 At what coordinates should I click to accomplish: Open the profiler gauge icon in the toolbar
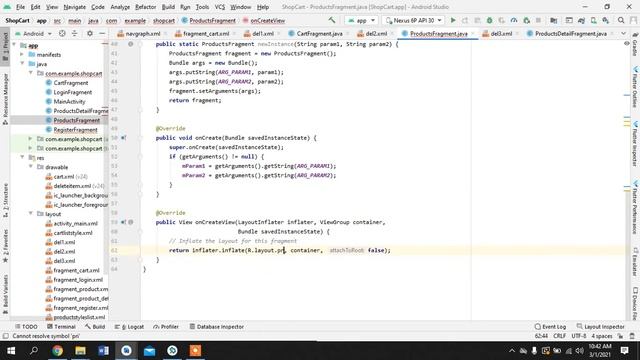click(514, 20)
